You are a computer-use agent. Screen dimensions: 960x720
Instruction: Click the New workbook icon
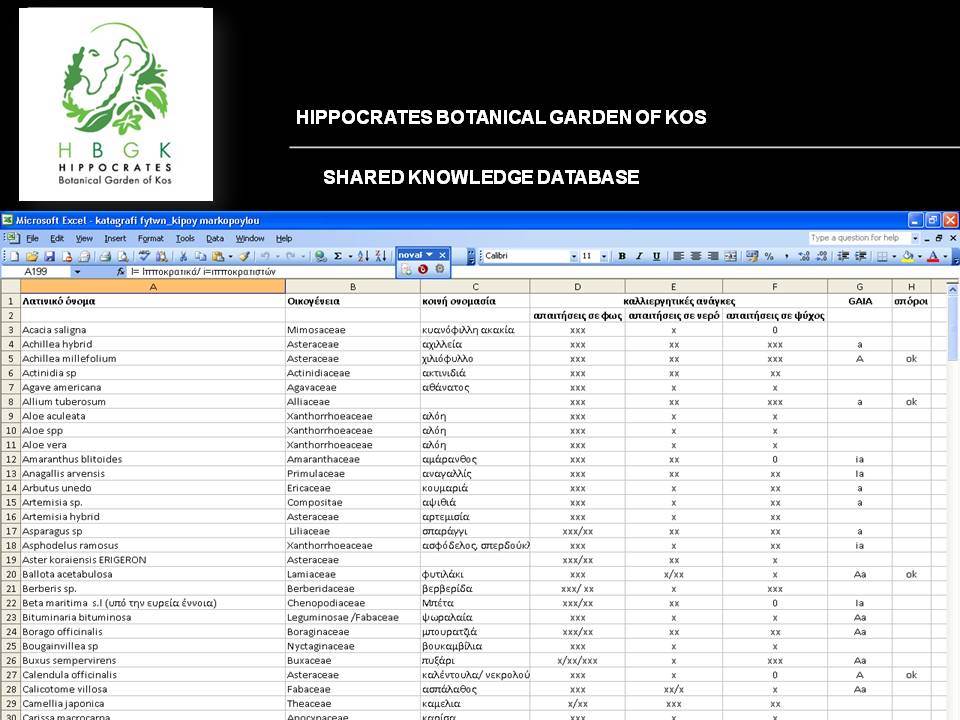[x=15, y=257]
